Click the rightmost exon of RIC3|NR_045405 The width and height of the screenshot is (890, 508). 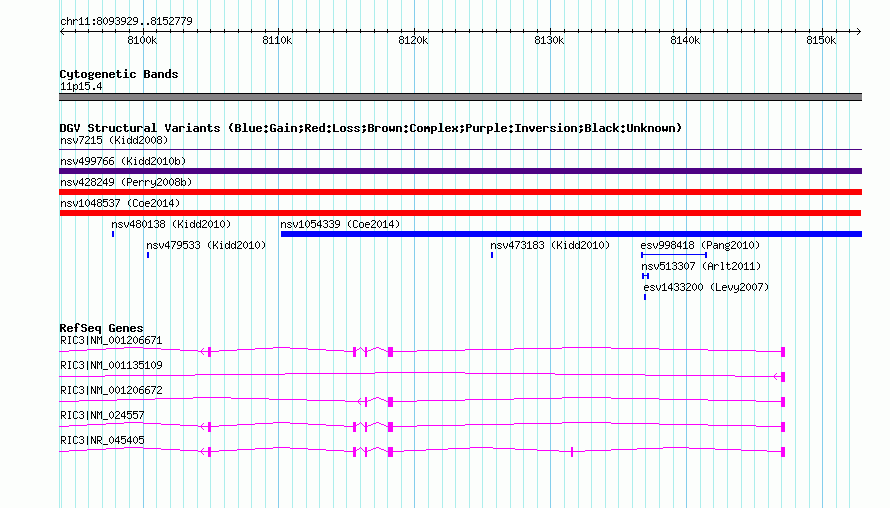tap(783, 452)
